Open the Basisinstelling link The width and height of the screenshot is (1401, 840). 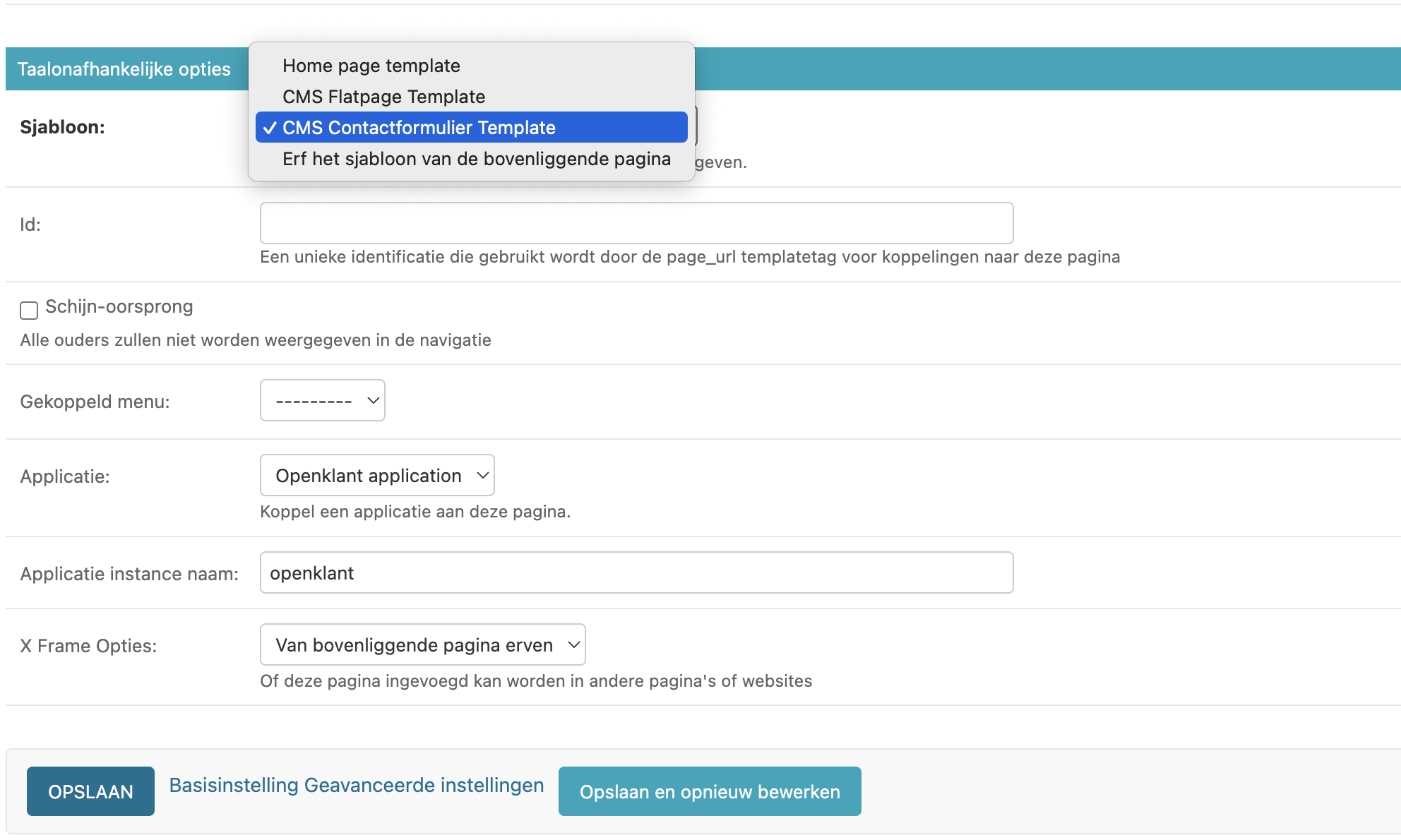(x=234, y=785)
